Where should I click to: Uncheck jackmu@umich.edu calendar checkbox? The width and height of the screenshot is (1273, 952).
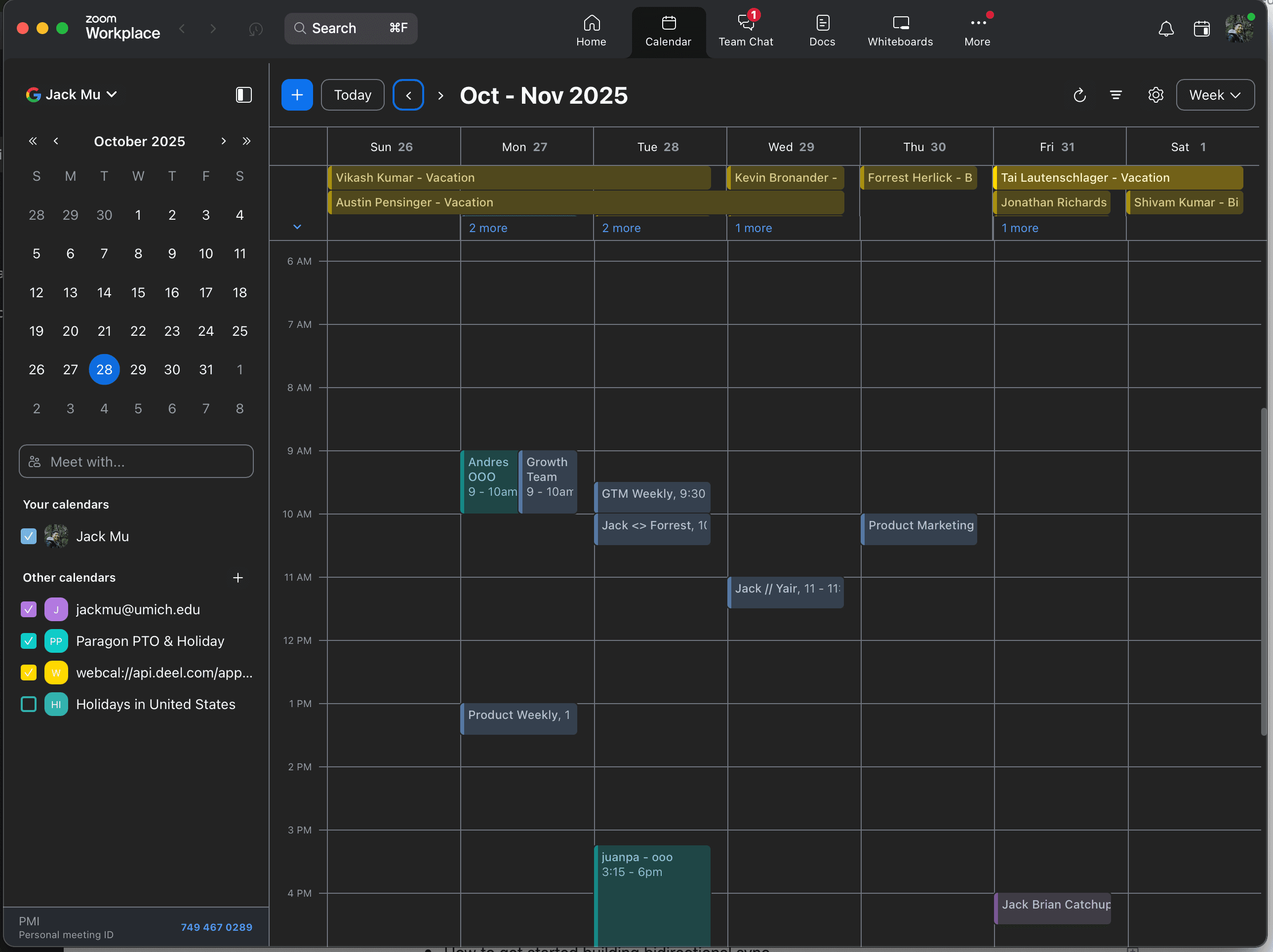point(28,609)
